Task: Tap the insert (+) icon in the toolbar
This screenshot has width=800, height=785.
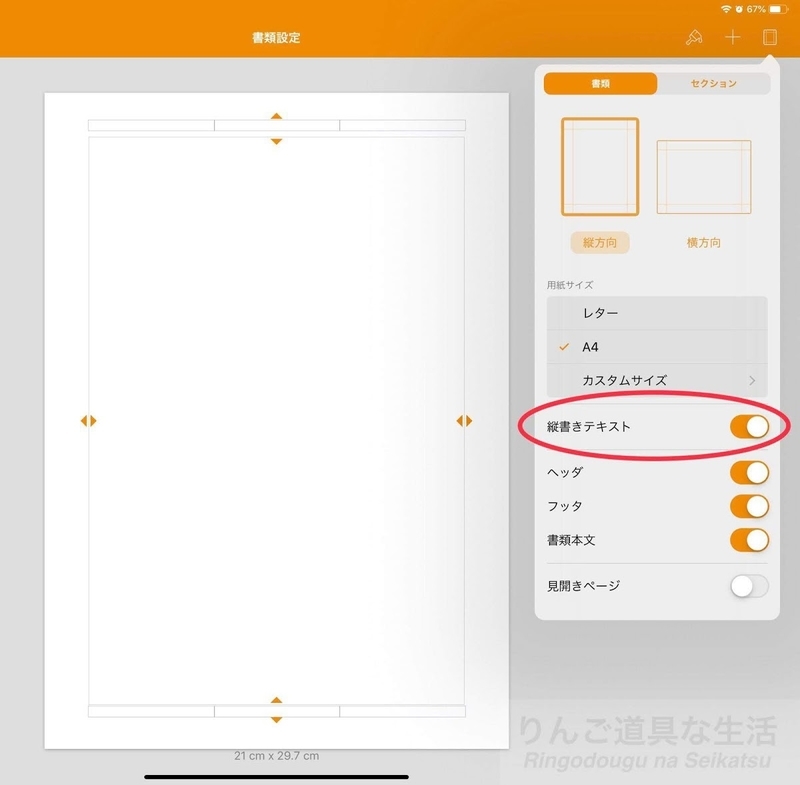Action: pos(731,39)
